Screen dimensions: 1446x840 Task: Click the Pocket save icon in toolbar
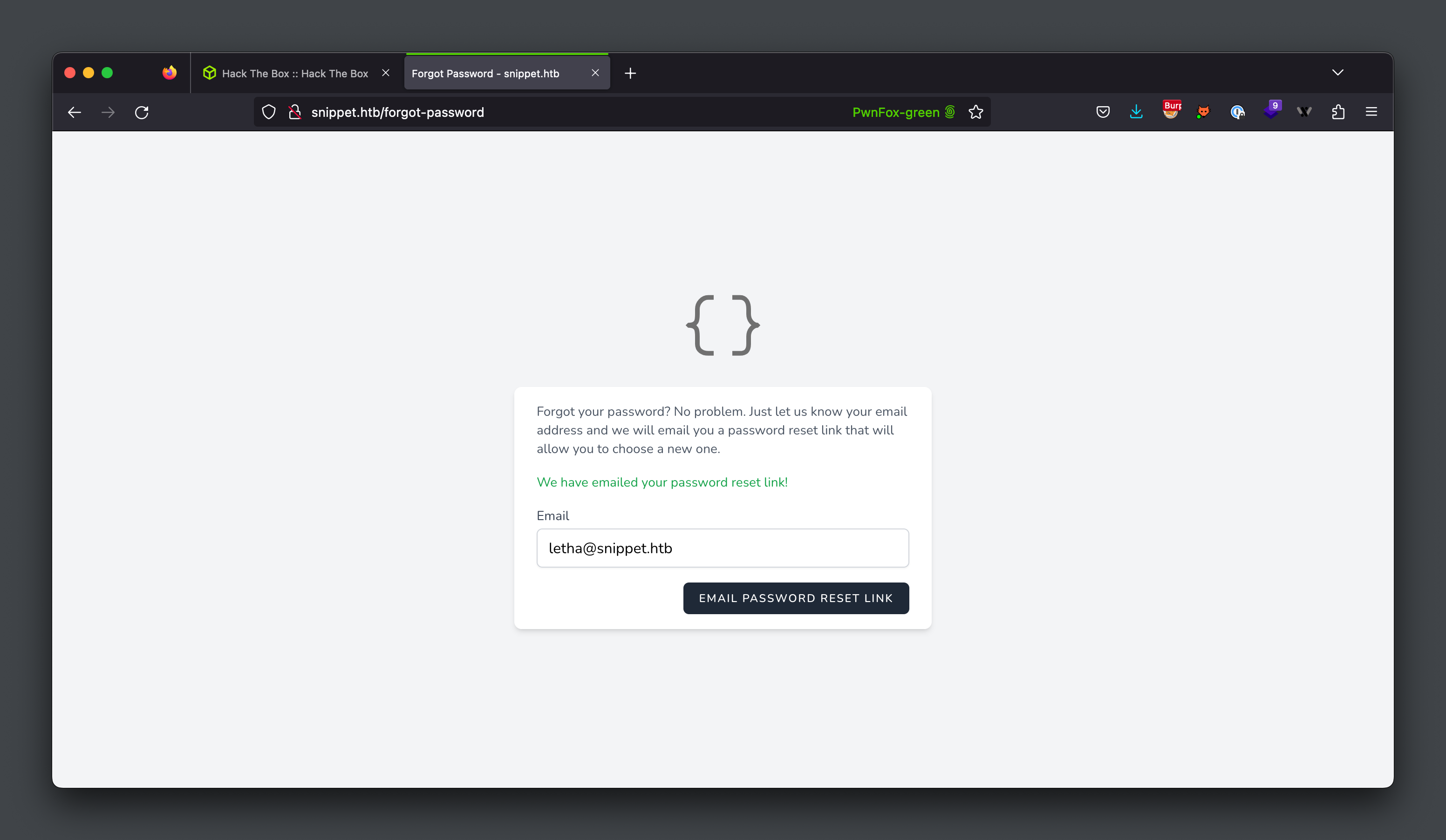point(1101,111)
